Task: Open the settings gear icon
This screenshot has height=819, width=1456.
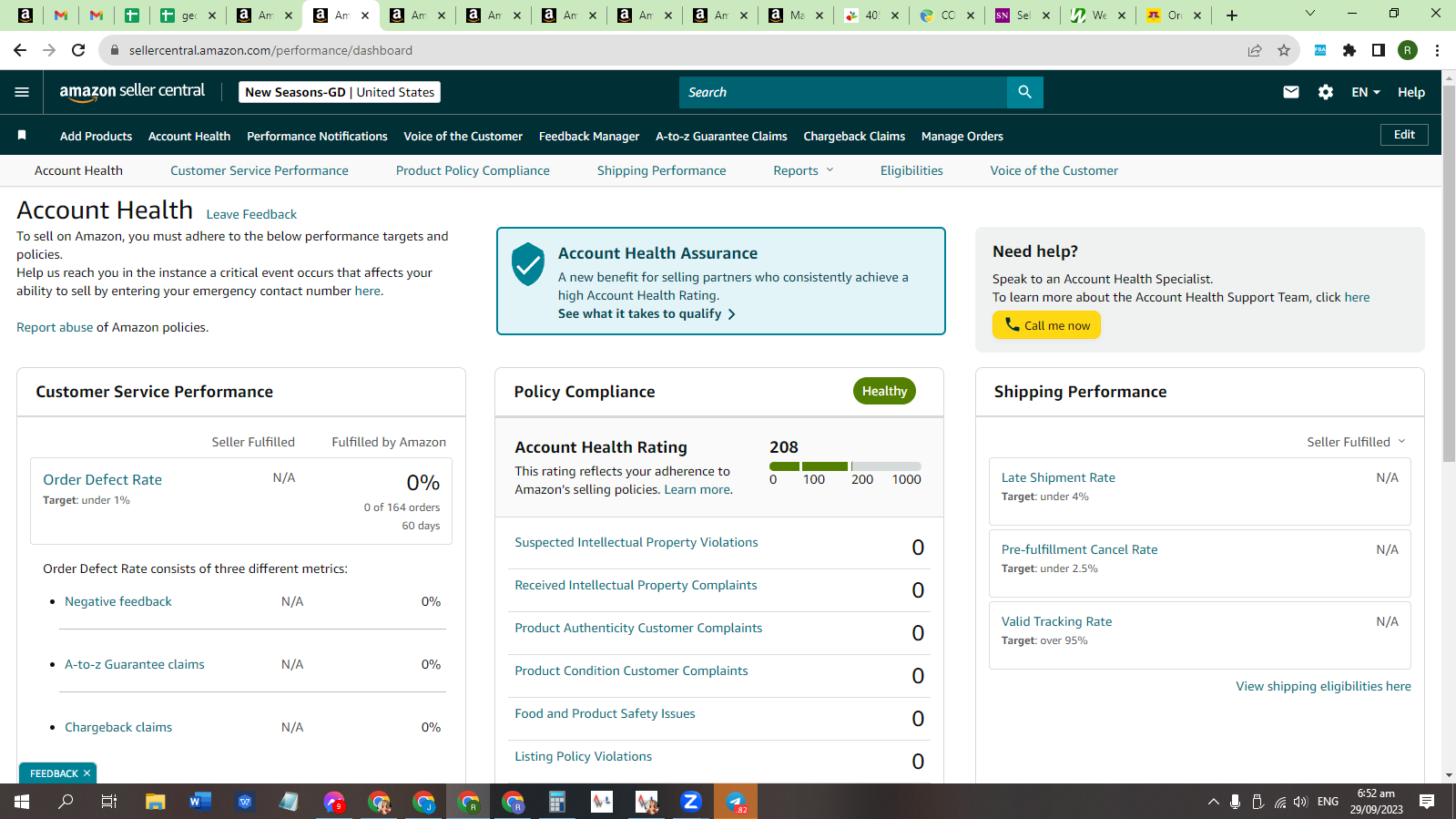Action: 1326,92
